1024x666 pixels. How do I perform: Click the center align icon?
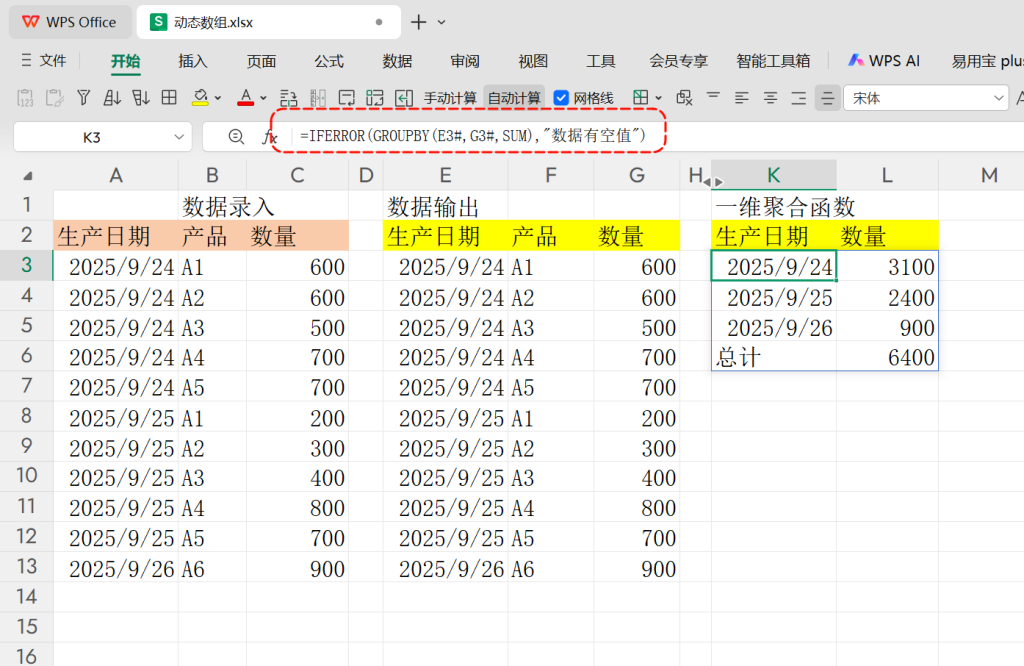[770, 98]
